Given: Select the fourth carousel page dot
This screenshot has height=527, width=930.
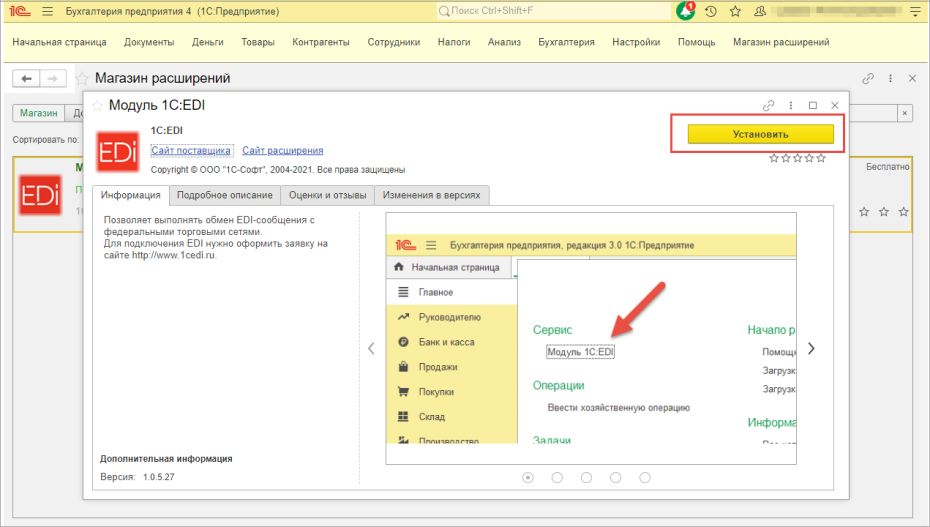Looking at the screenshot, I should 616,477.
